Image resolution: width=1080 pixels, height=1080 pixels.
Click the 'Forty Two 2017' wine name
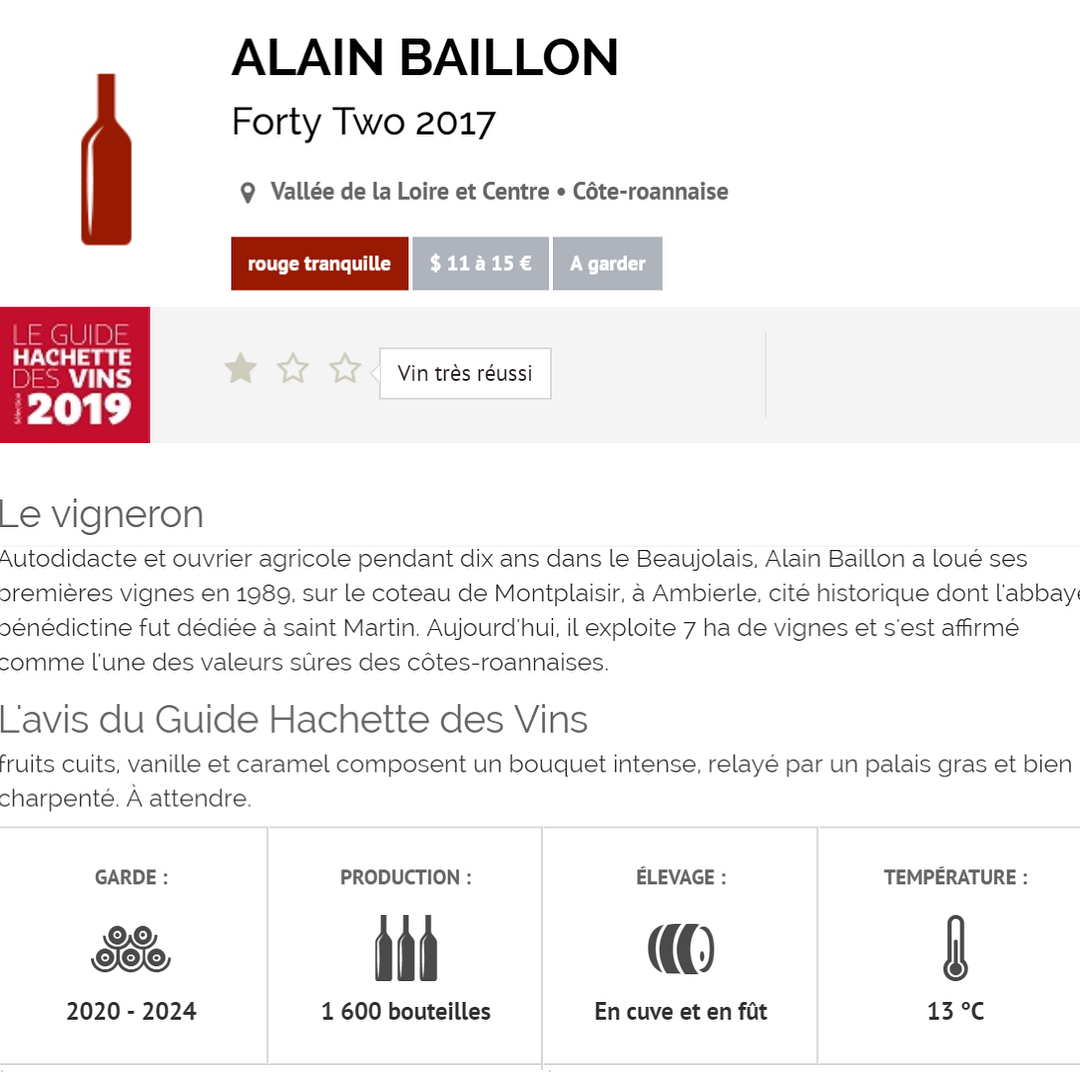click(364, 122)
